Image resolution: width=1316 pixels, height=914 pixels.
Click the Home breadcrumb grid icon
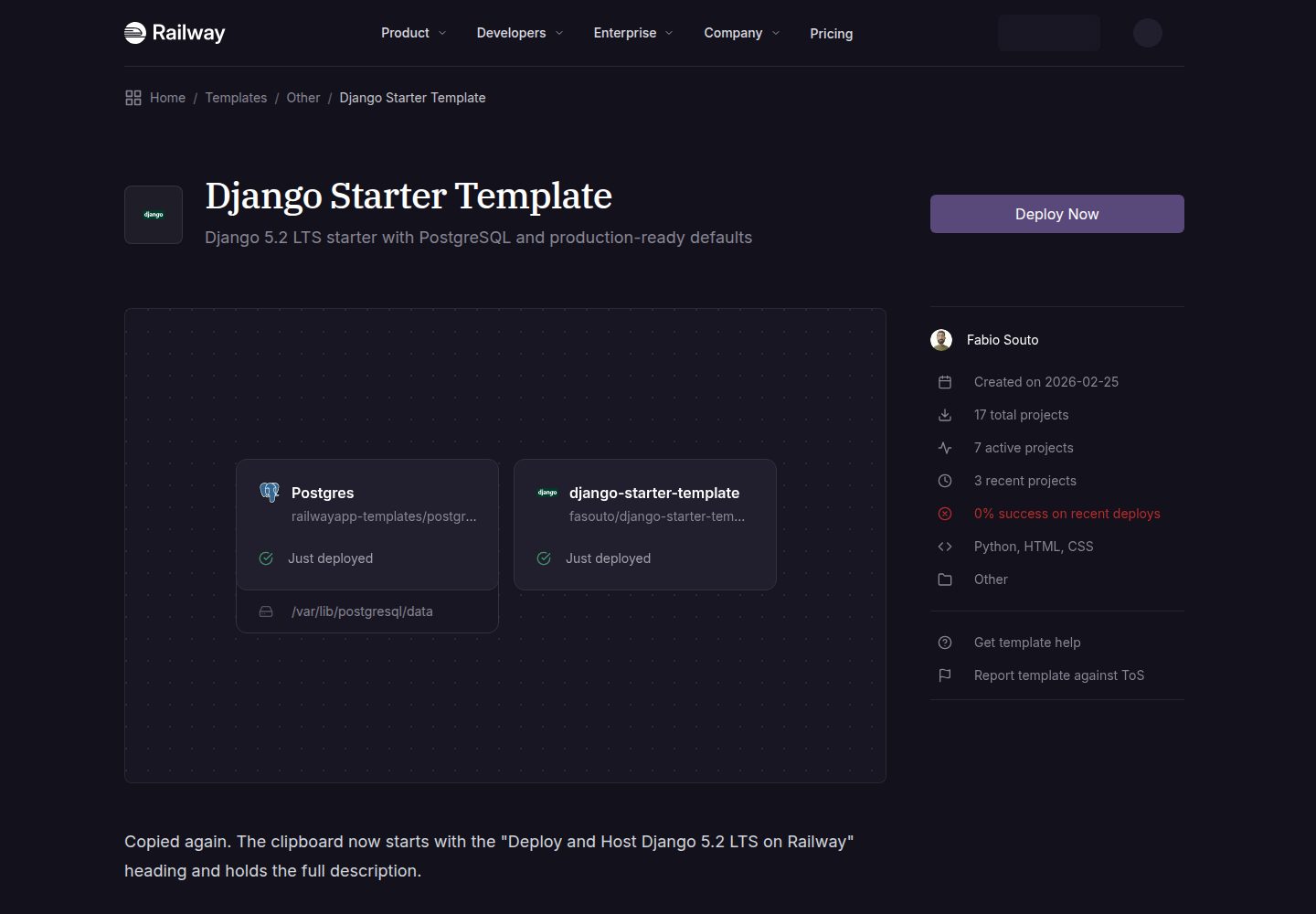tap(133, 98)
